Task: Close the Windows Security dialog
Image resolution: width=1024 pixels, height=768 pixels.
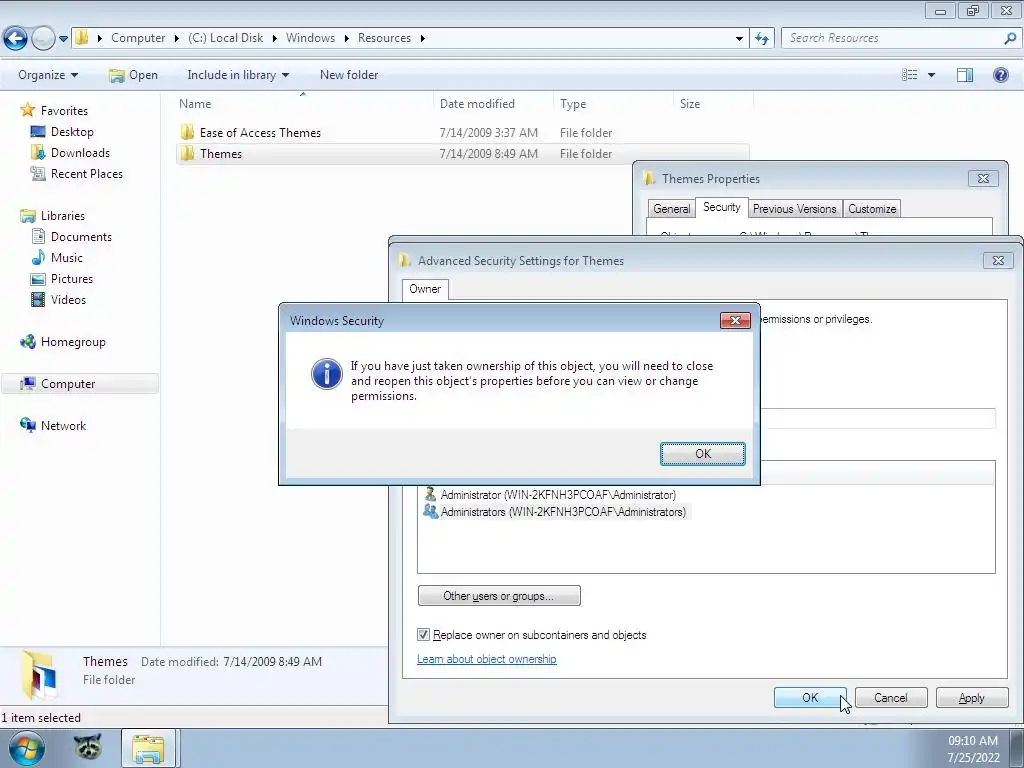Action: pyautogui.click(x=735, y=320)
